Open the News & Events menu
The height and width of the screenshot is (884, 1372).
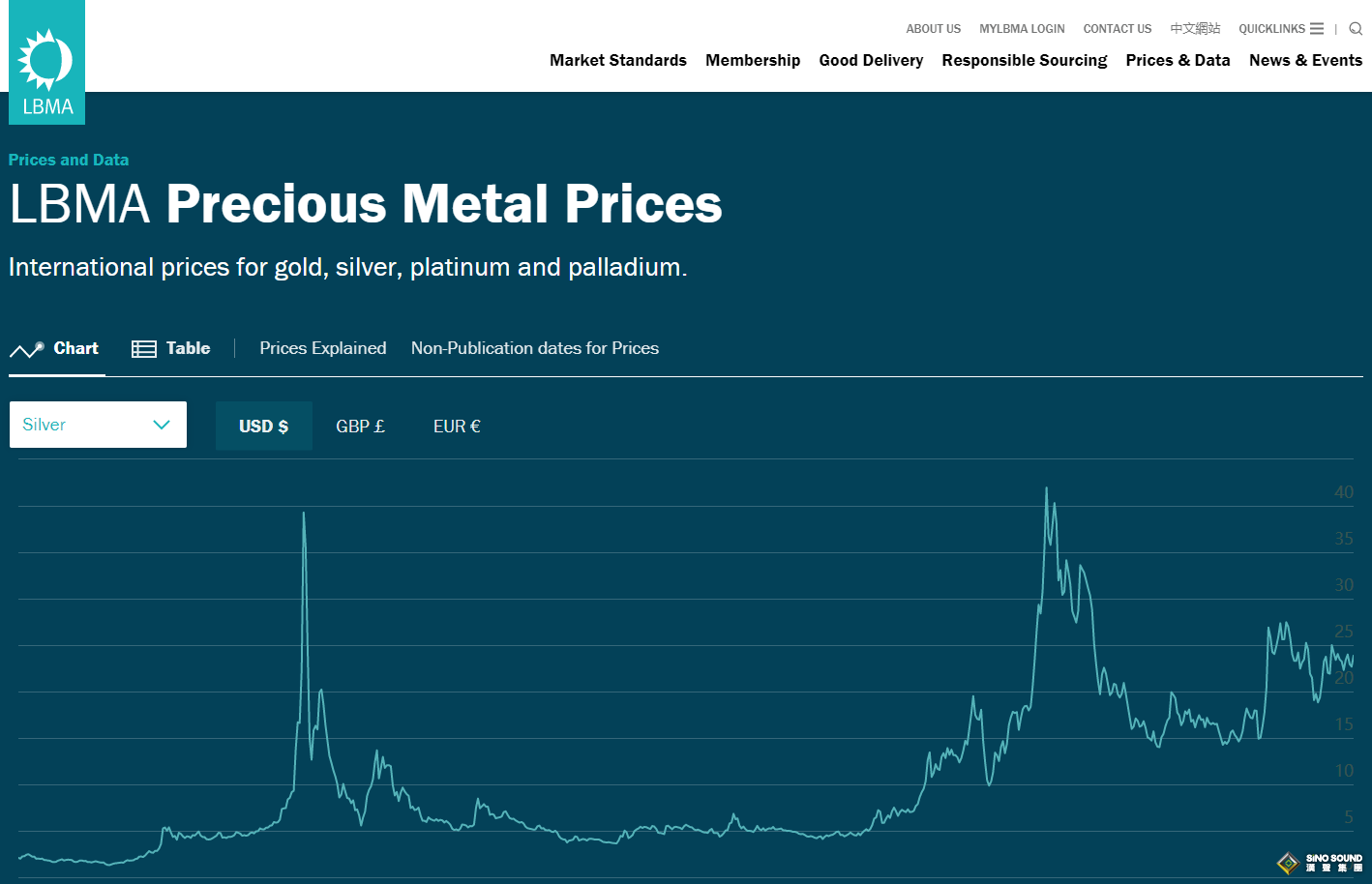pos(1305,60)
